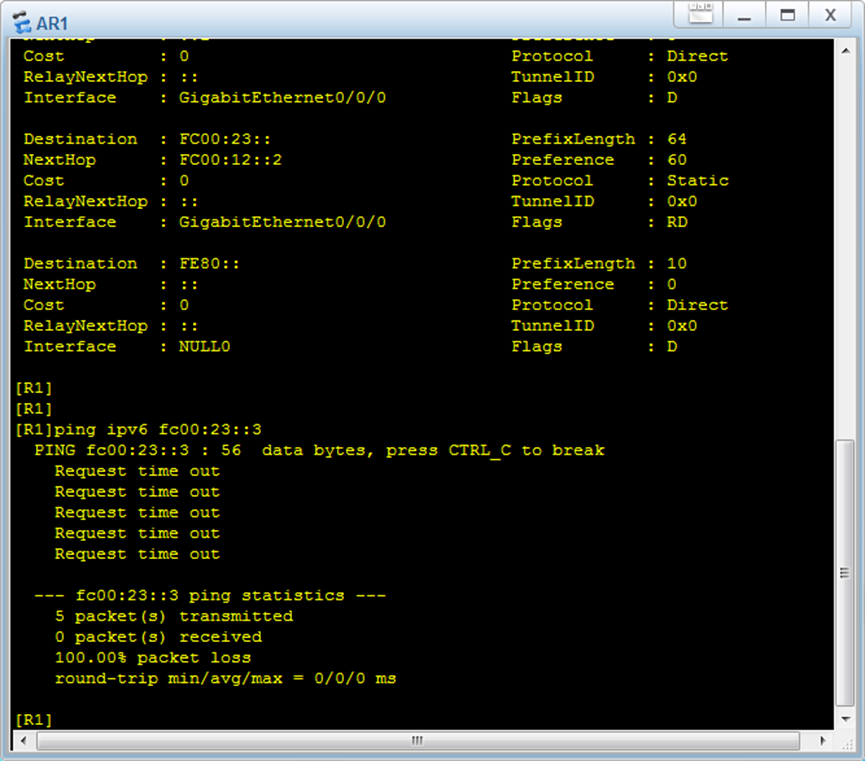Screen dimensions: 865x761
Task: Click the window layout icon beside minimize button
Action: [x=701, y=14]
